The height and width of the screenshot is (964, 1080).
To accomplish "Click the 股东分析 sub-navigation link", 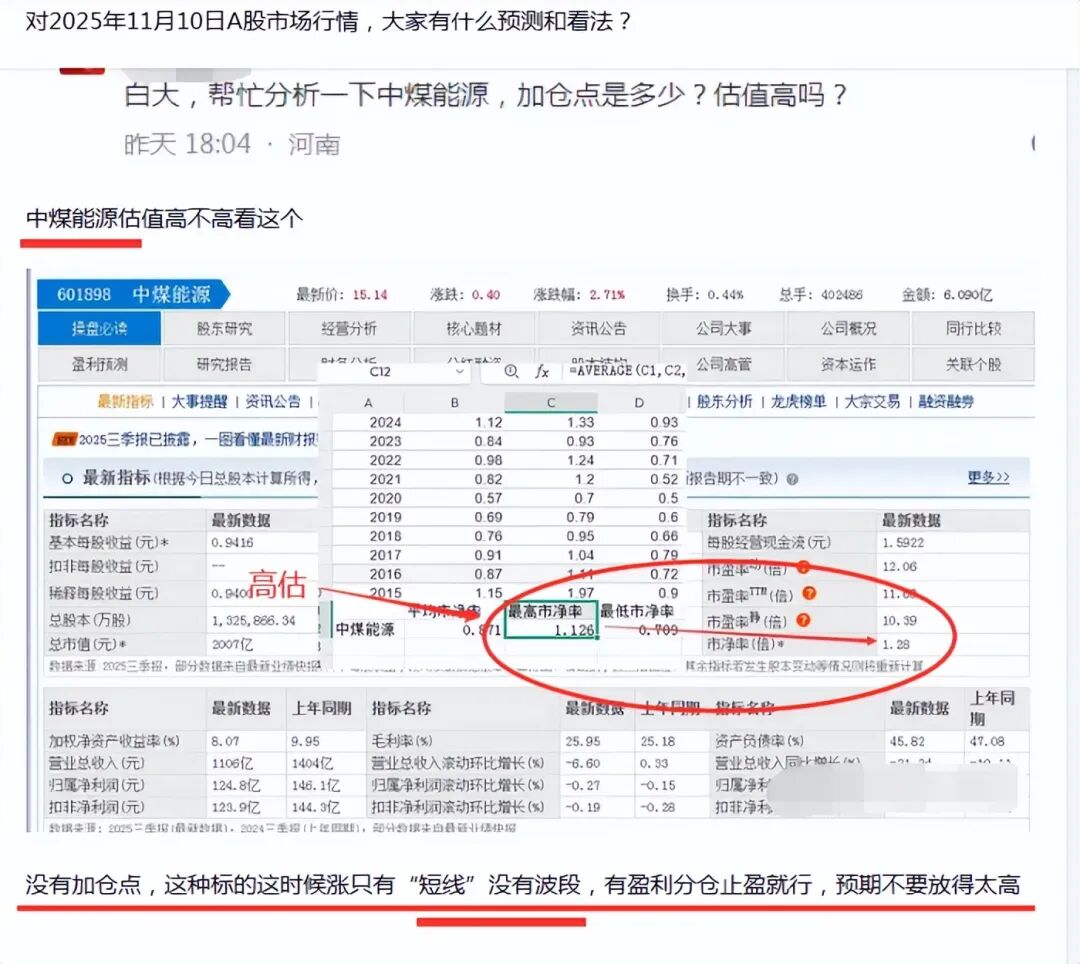I will click(725, 401).
